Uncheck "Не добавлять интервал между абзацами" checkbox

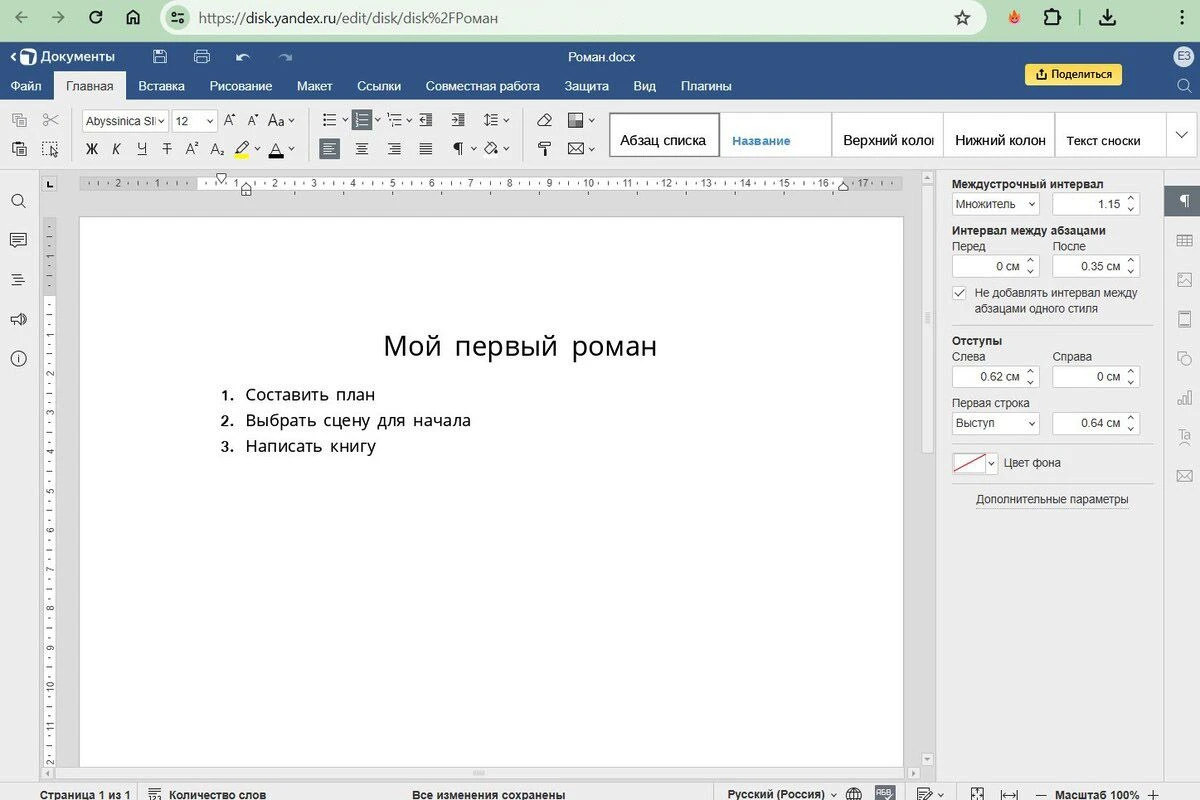coord(960,293)
